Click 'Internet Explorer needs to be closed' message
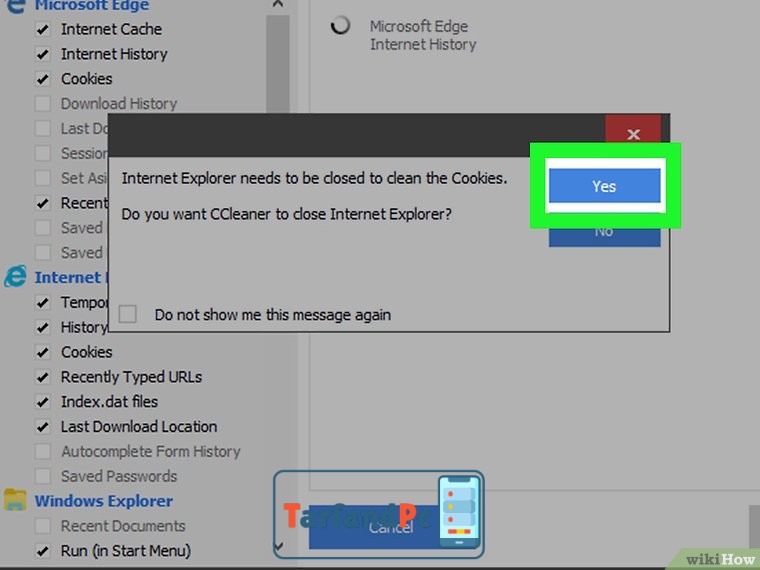This screenshot has height=570, width=760. coord(314,178)
